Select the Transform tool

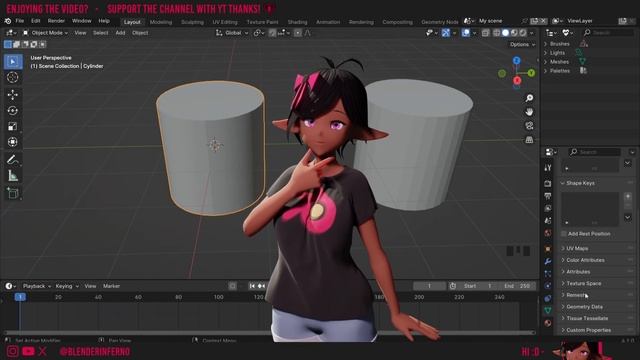13,142
